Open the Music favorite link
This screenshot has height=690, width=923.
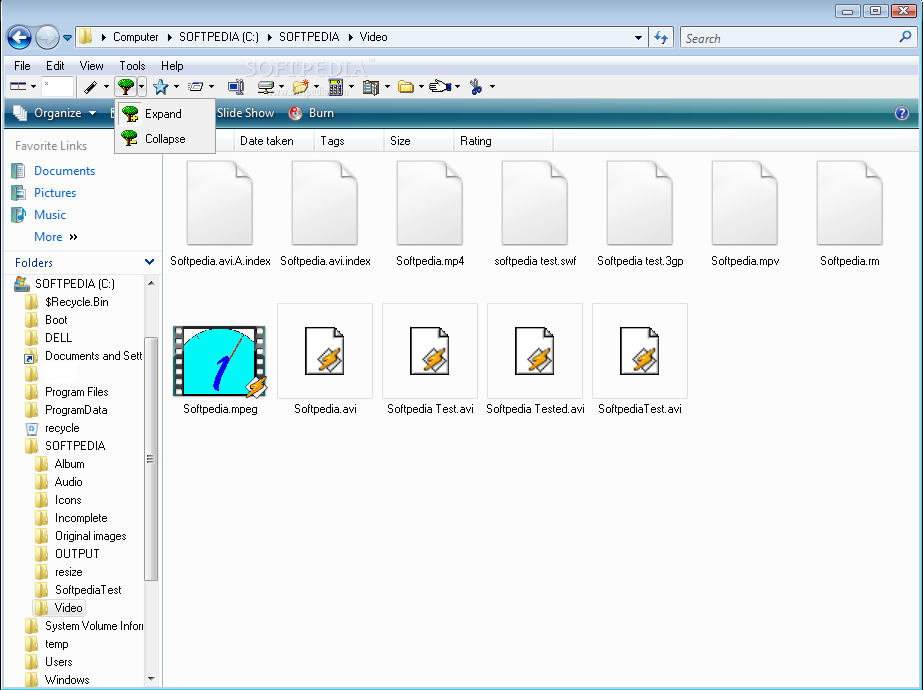coord(49,215)
